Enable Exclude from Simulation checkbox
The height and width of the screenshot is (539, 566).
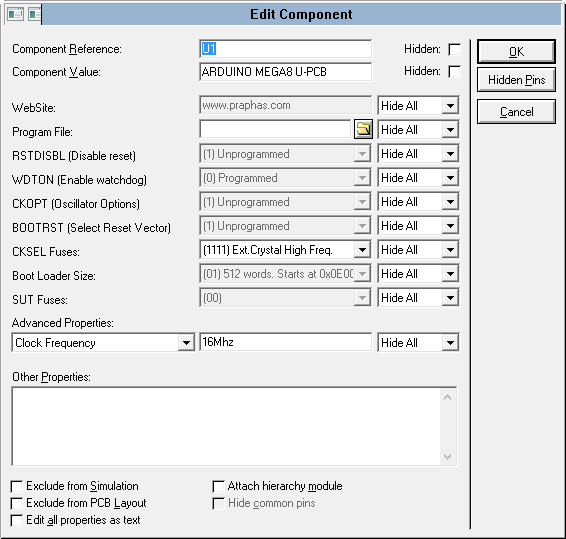[17, 486]
